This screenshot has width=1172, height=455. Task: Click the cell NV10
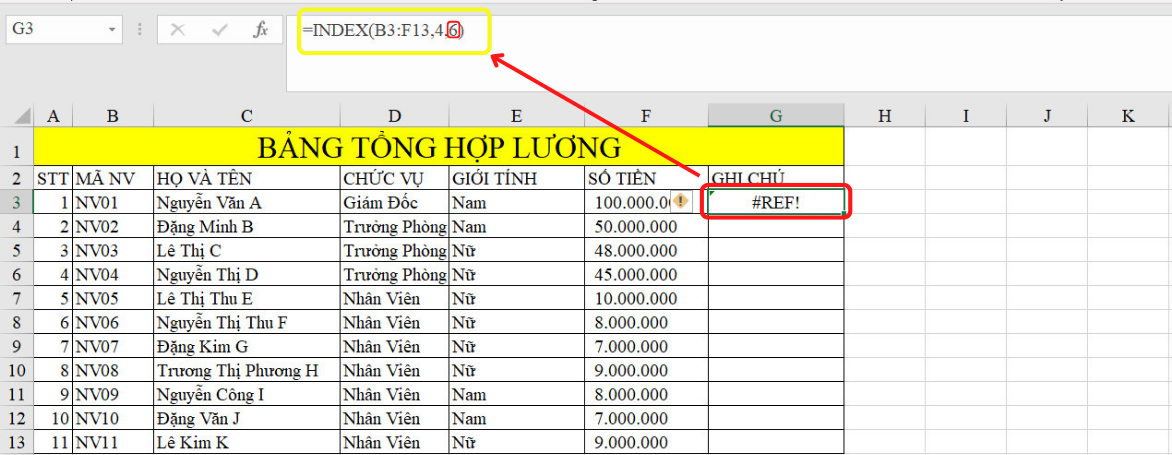pyautogui.click(x=113, y=418)
